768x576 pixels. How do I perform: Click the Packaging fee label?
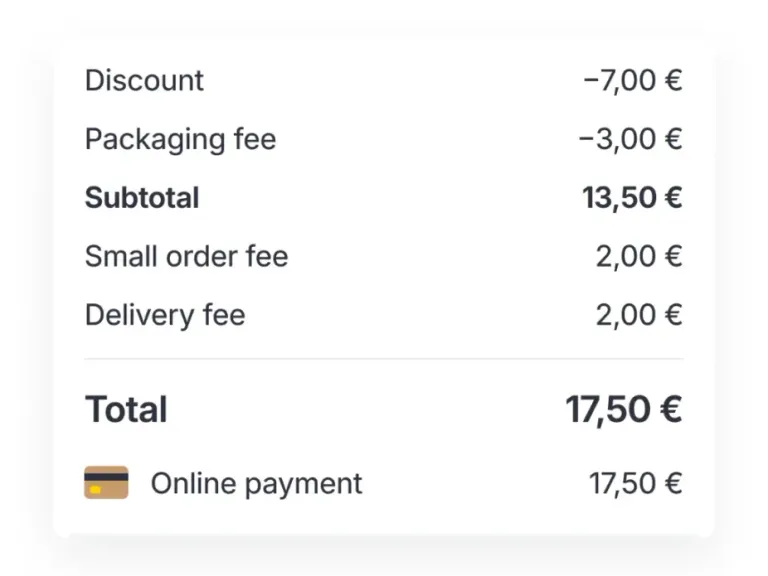point(180,139)
